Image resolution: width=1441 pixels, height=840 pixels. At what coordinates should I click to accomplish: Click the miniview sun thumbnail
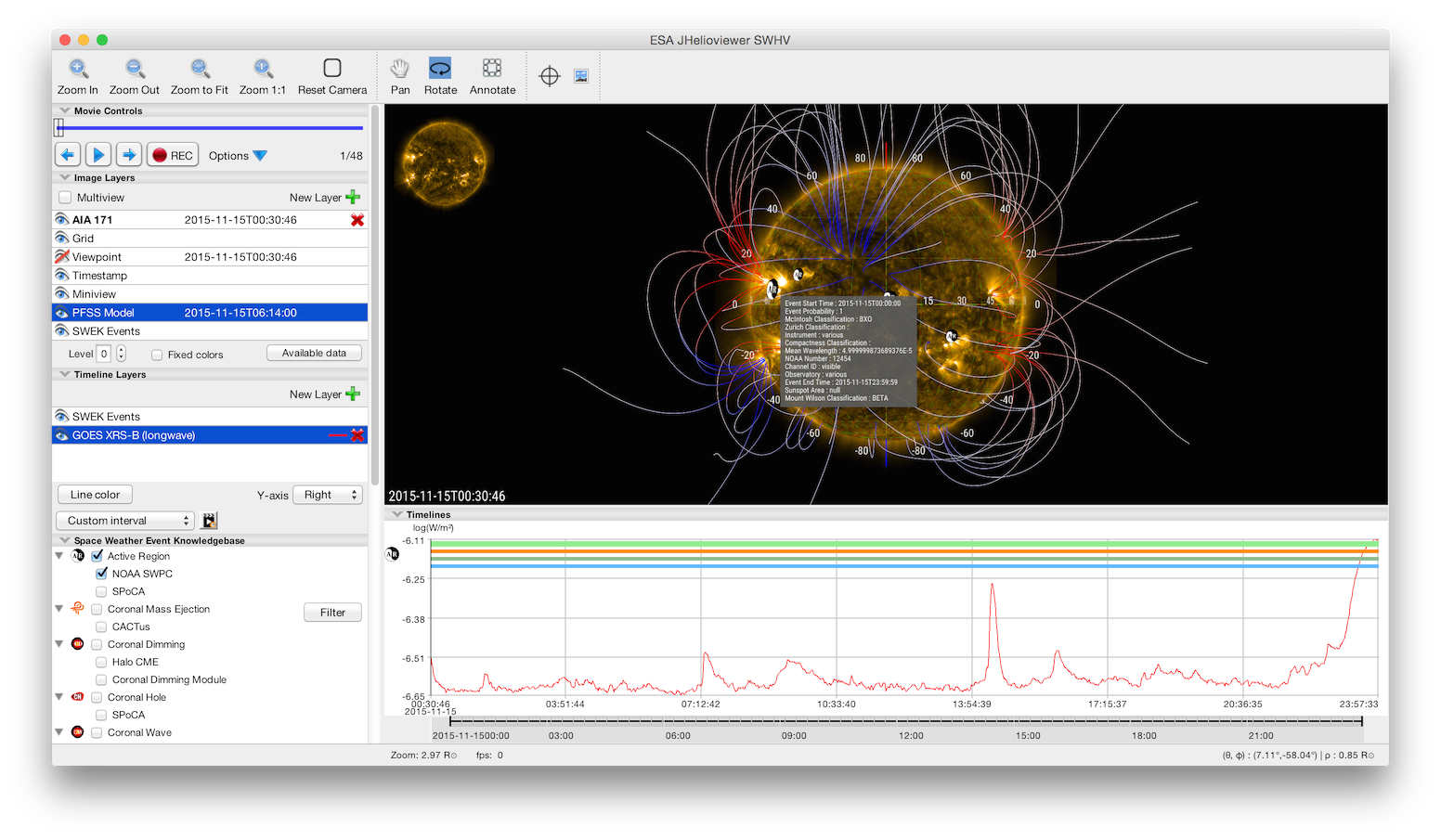coord(444,164)
